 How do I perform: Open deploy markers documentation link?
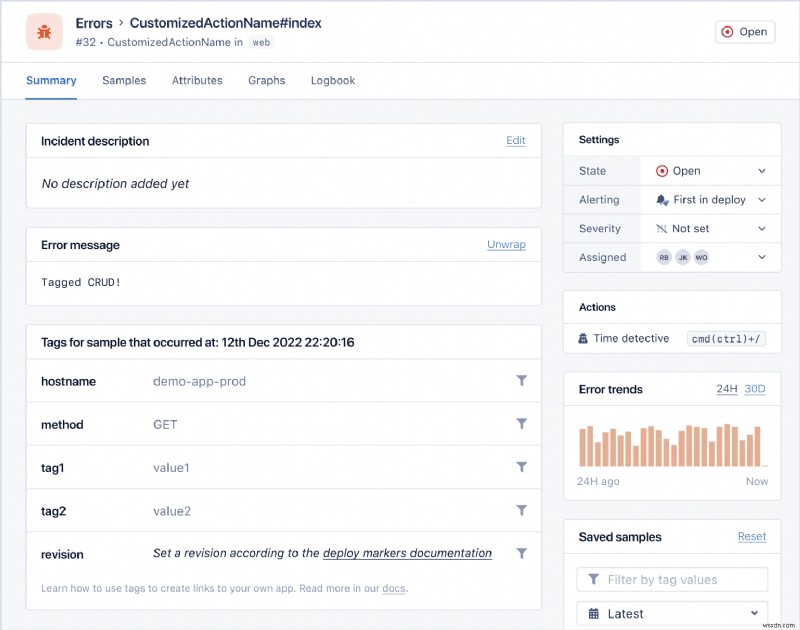[x=407, y=553]
